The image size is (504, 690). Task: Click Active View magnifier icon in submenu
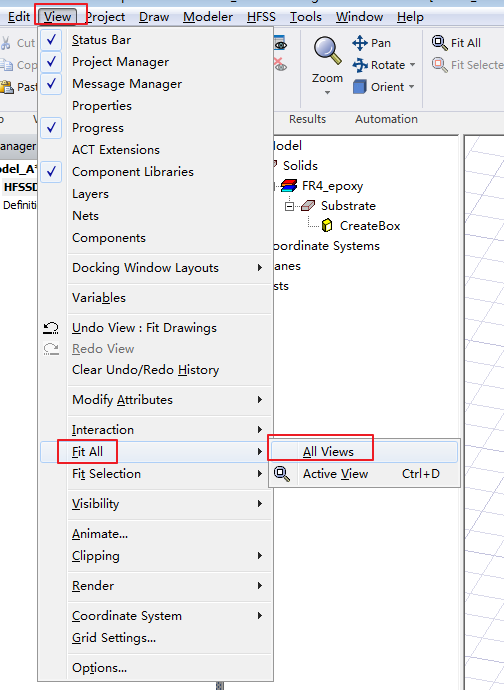[282, 474]
